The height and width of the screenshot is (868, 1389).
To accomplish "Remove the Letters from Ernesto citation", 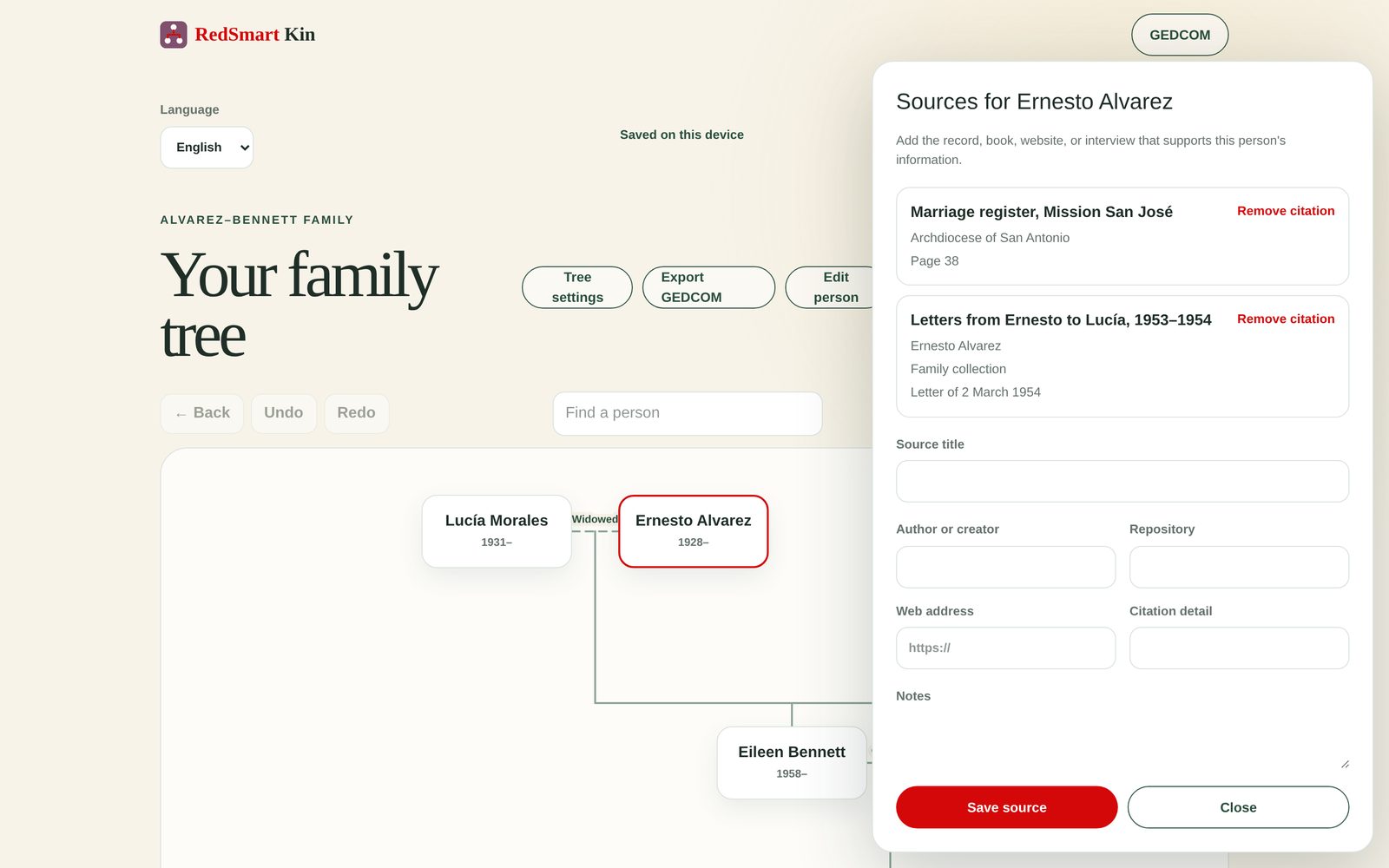I will pos(1286,319).
